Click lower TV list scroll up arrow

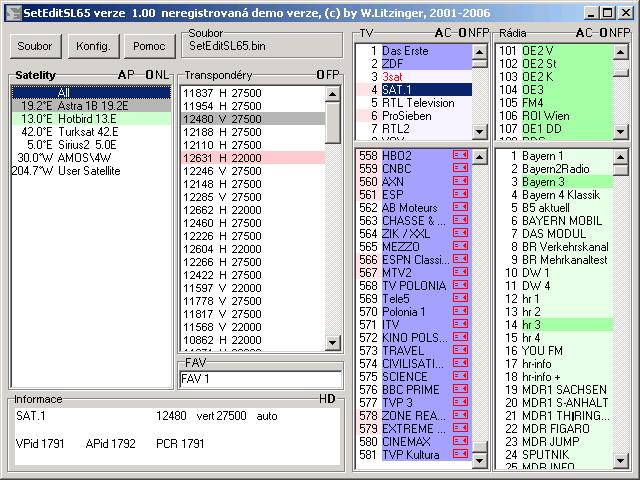[x=480, y=157]
